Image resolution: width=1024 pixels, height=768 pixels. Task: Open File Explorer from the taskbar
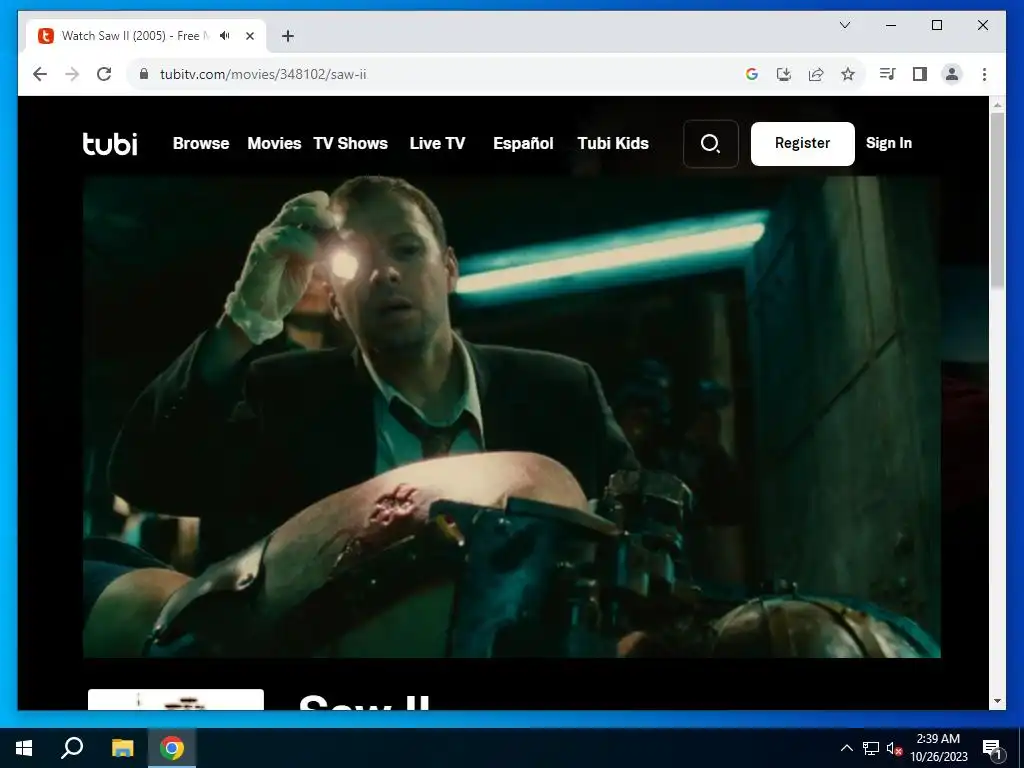[122, 748]
